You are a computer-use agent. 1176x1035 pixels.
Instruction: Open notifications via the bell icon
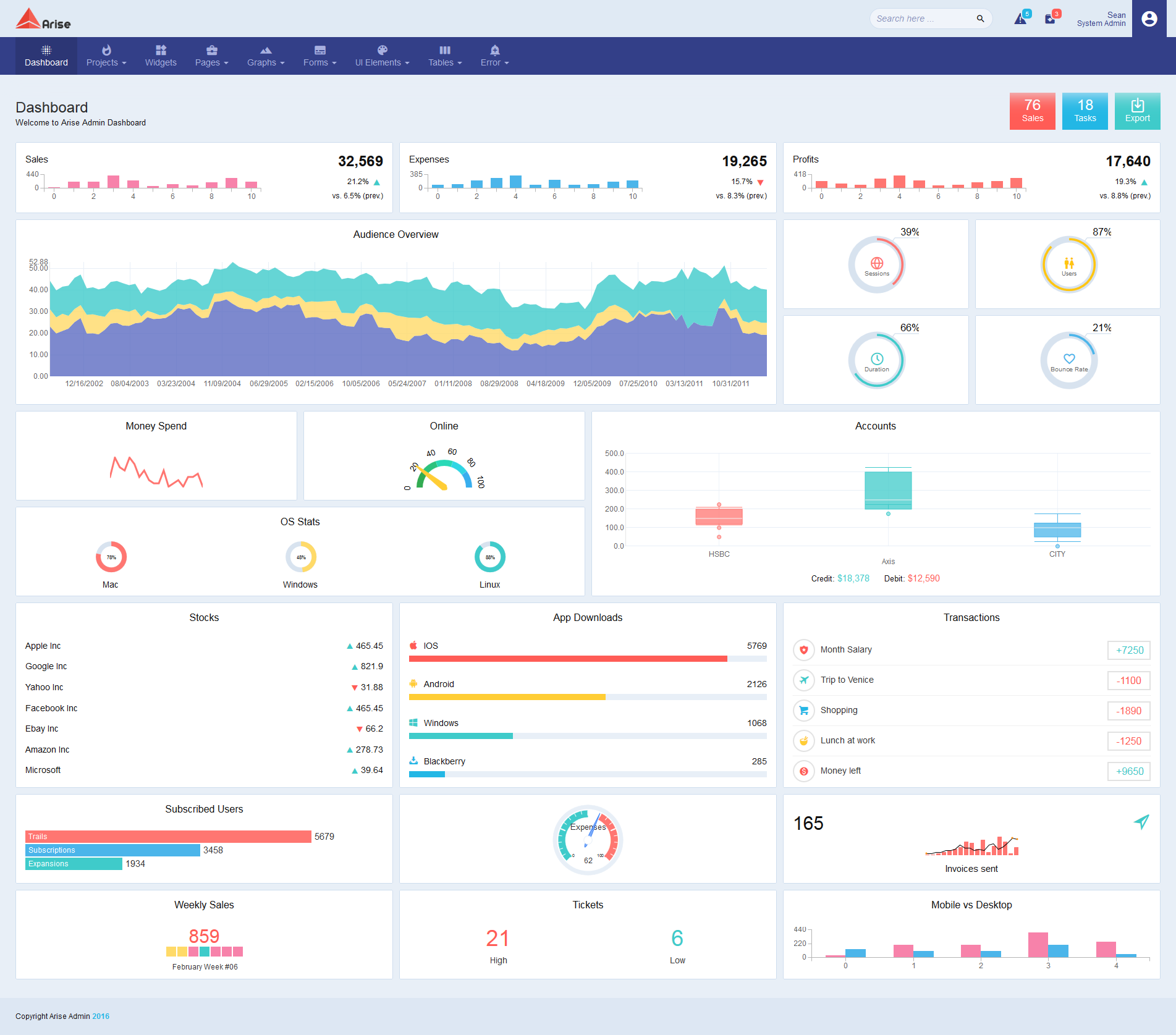1019,19
